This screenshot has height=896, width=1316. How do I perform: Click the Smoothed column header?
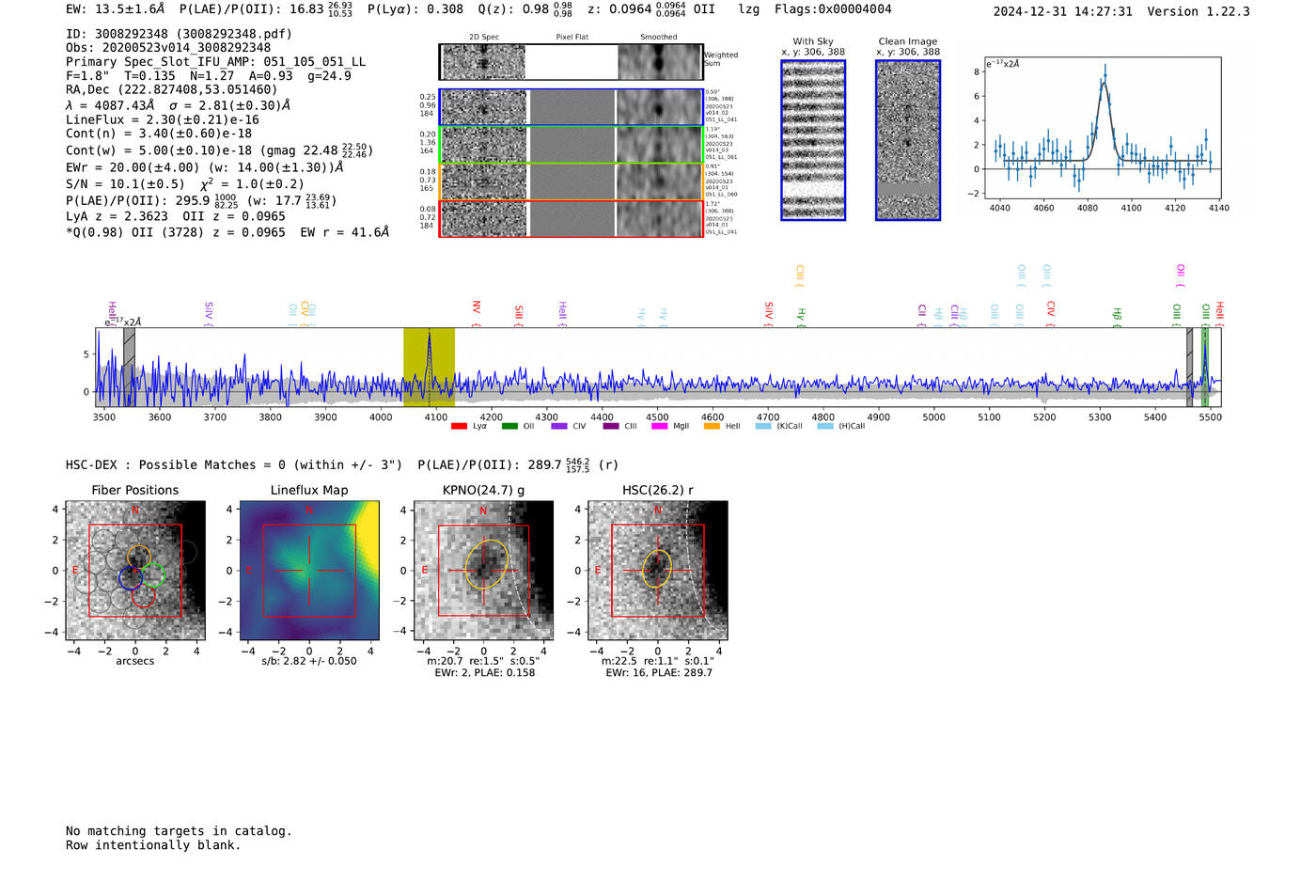(x=658, y=38)
